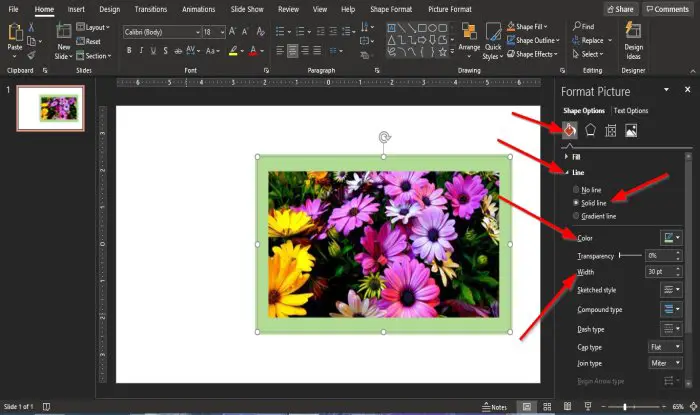Open the Join type Miter dropdown
The height and width of the screenshot is (415, 700).
point(665,363)
